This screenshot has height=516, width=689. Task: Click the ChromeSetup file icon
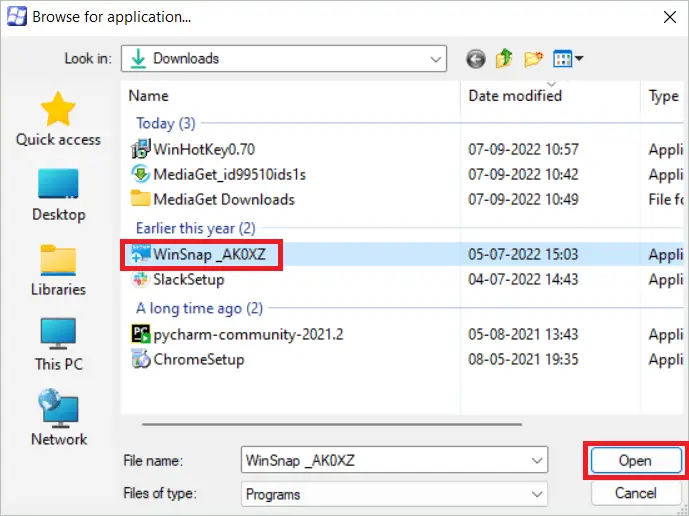pyautogui.click(x=141, y=359)
